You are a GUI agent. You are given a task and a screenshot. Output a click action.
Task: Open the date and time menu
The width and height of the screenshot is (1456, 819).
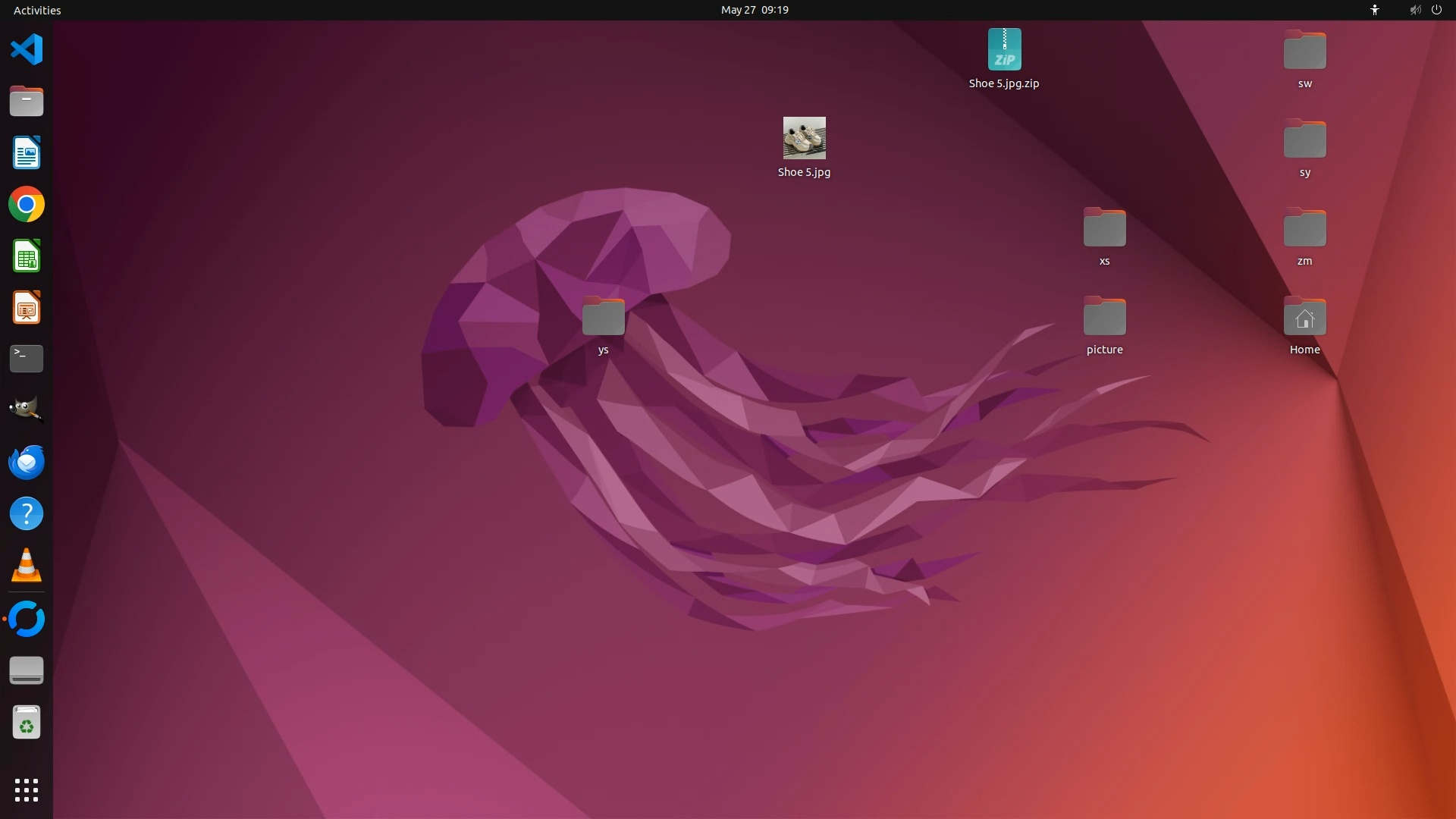pyautogui.click(x=754, y=10)
